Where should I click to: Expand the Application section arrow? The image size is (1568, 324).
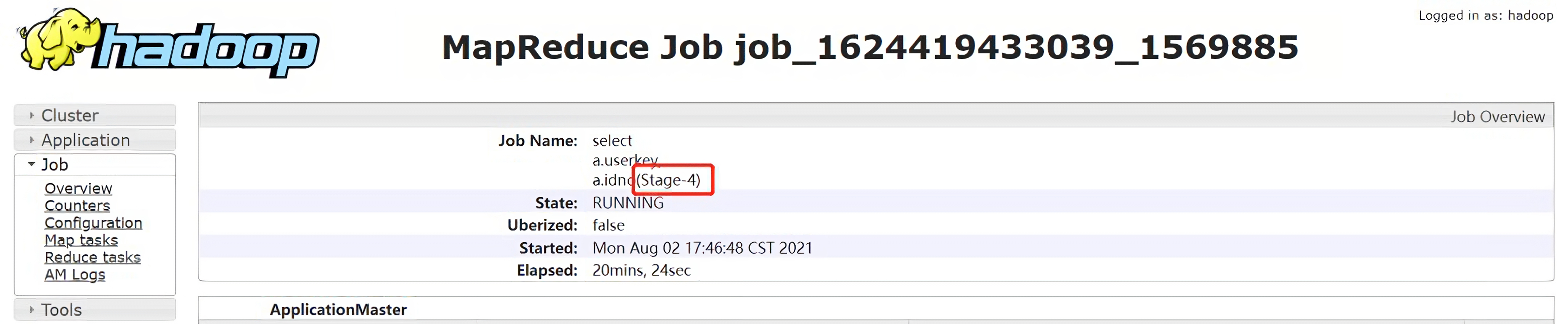tap(32, 140)
